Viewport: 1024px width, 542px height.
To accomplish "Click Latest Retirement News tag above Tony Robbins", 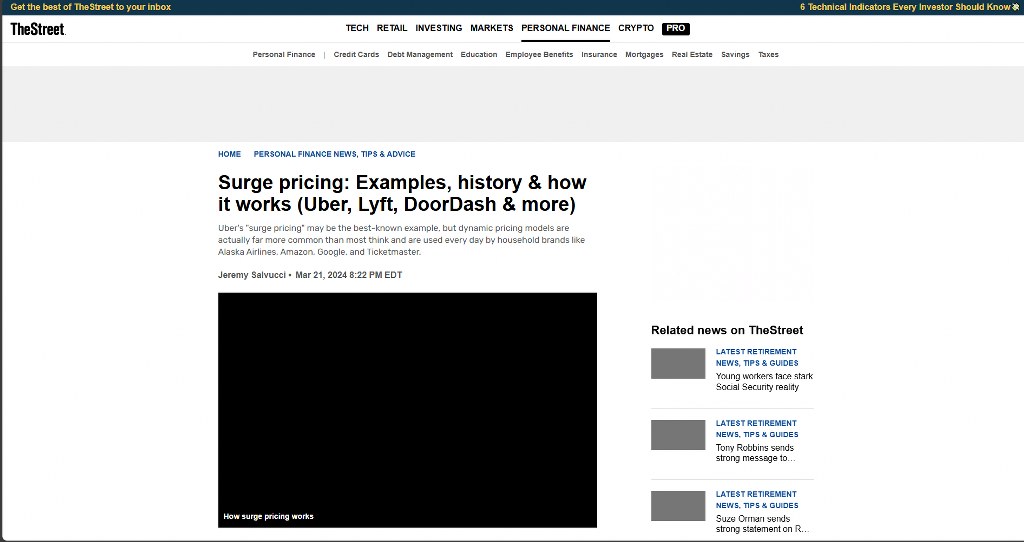I will coord(757,429).
